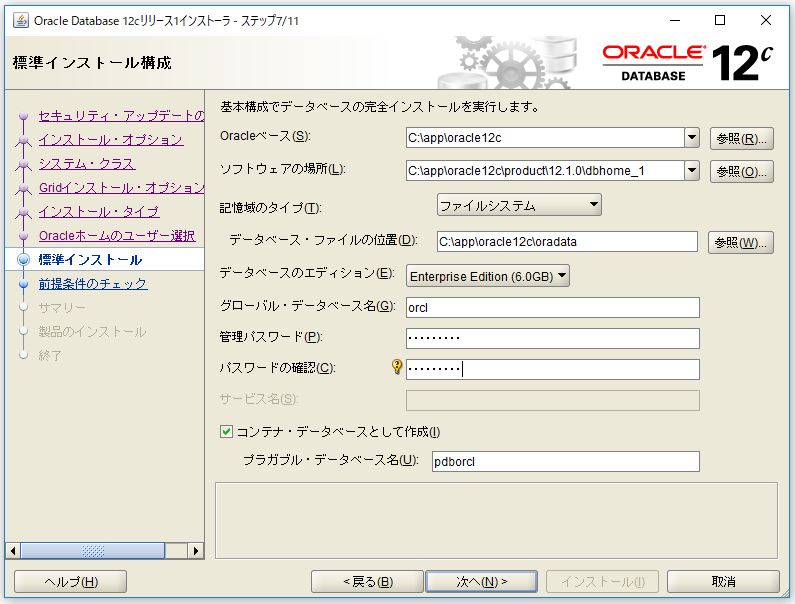Go to the Oracle home user selection step
The image size is (795, 604).
tap(117, 236)
